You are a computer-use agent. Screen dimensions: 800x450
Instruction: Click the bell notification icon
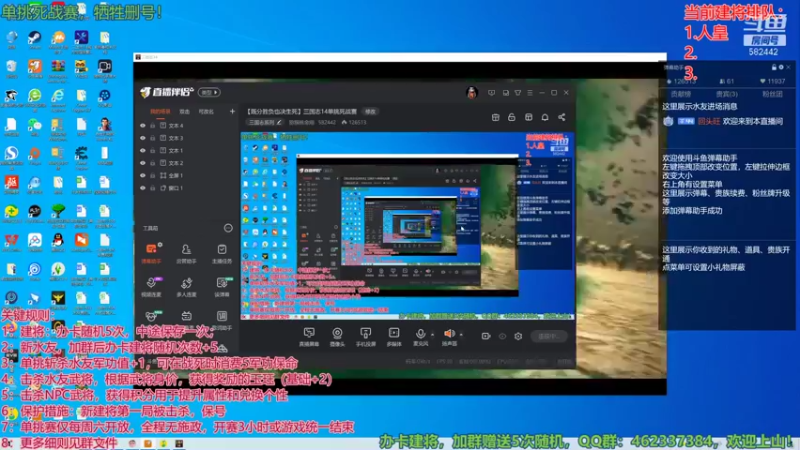coord(545,117)
